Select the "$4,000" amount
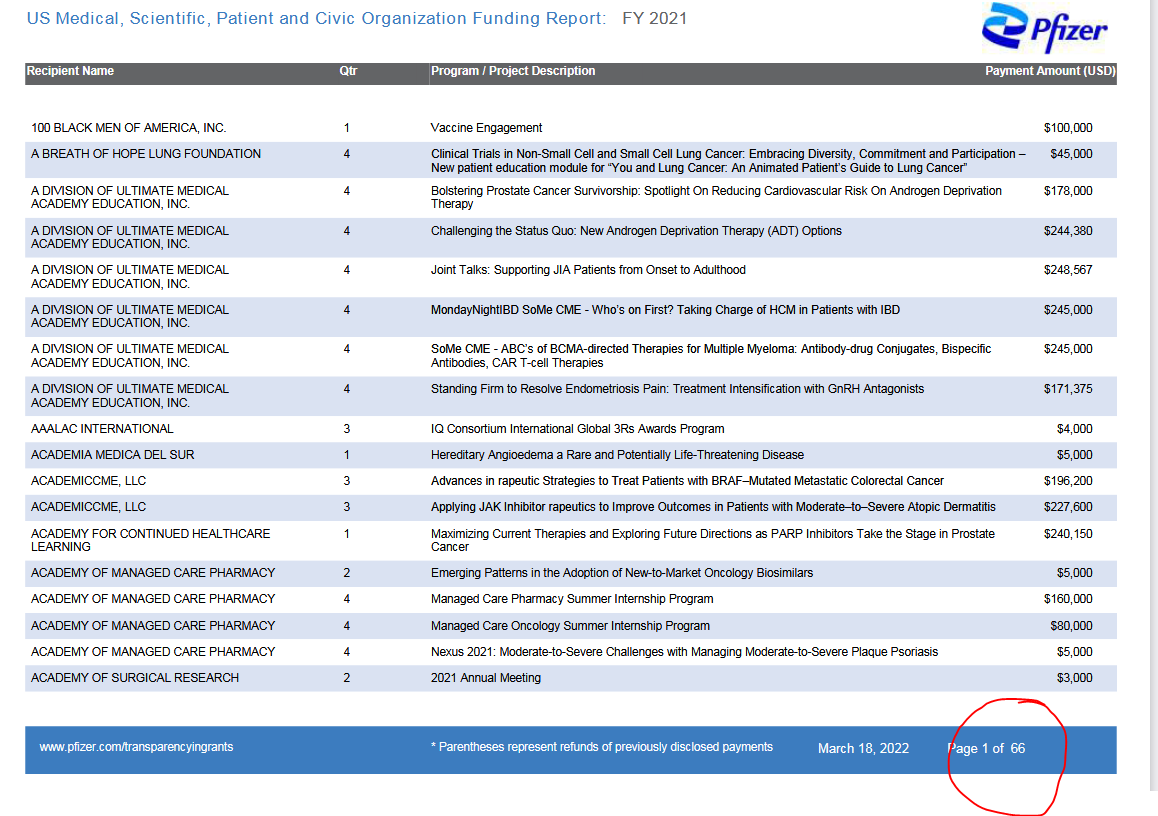 1075,428
